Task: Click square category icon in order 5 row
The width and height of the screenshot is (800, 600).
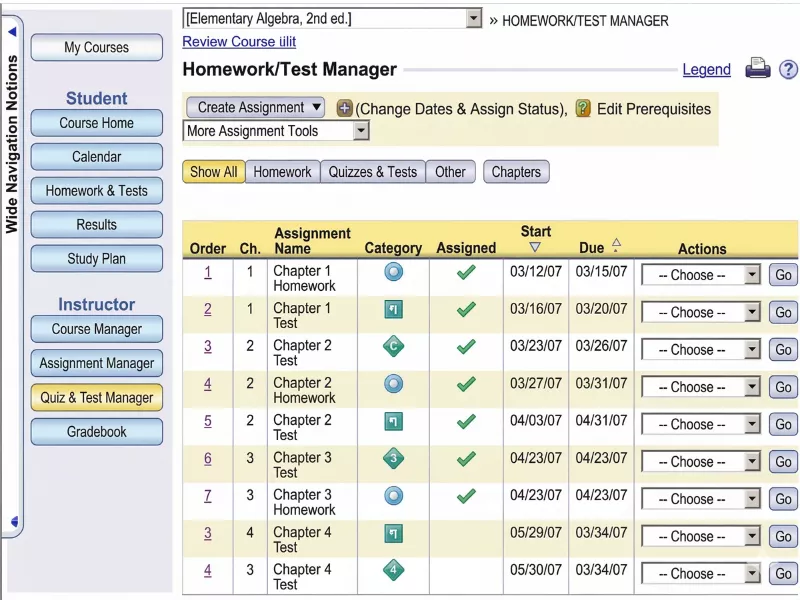Action: (393, 421)
